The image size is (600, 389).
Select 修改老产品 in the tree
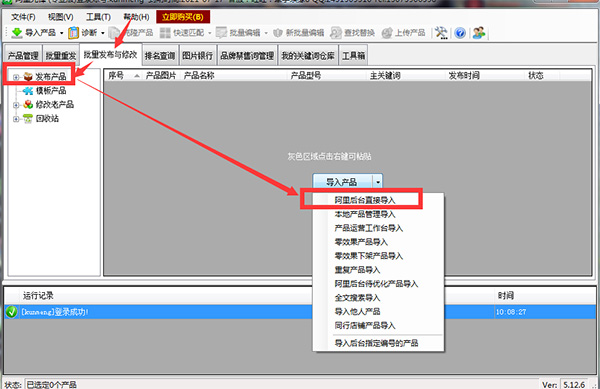click(54, 104)
